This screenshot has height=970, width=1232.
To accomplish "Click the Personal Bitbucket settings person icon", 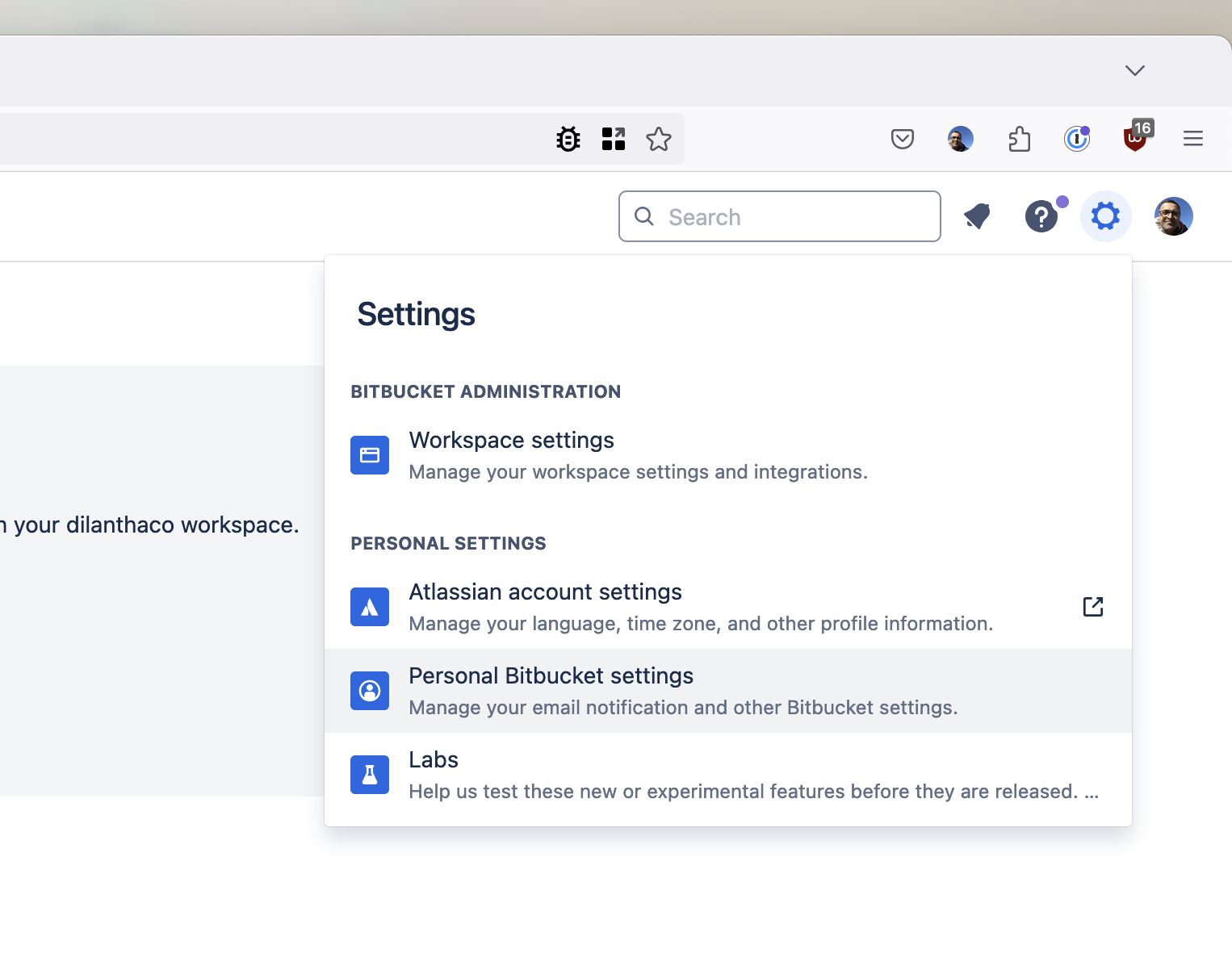I will point(370,691).
